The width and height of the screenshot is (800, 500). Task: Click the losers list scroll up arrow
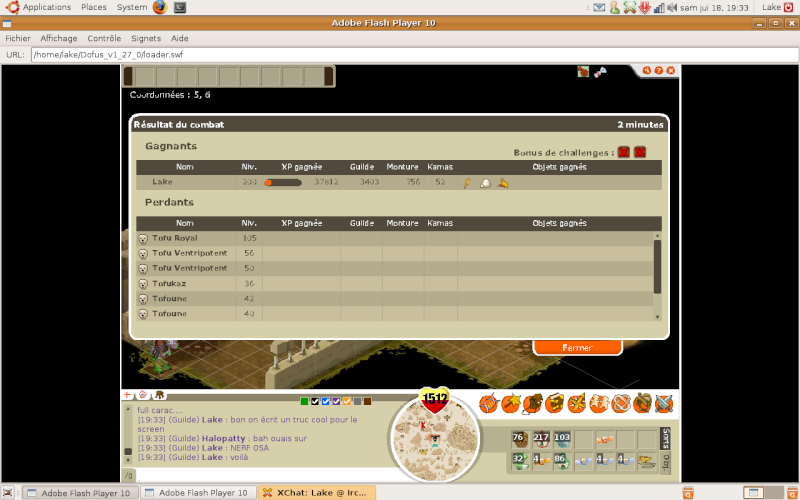click(657, 236)
